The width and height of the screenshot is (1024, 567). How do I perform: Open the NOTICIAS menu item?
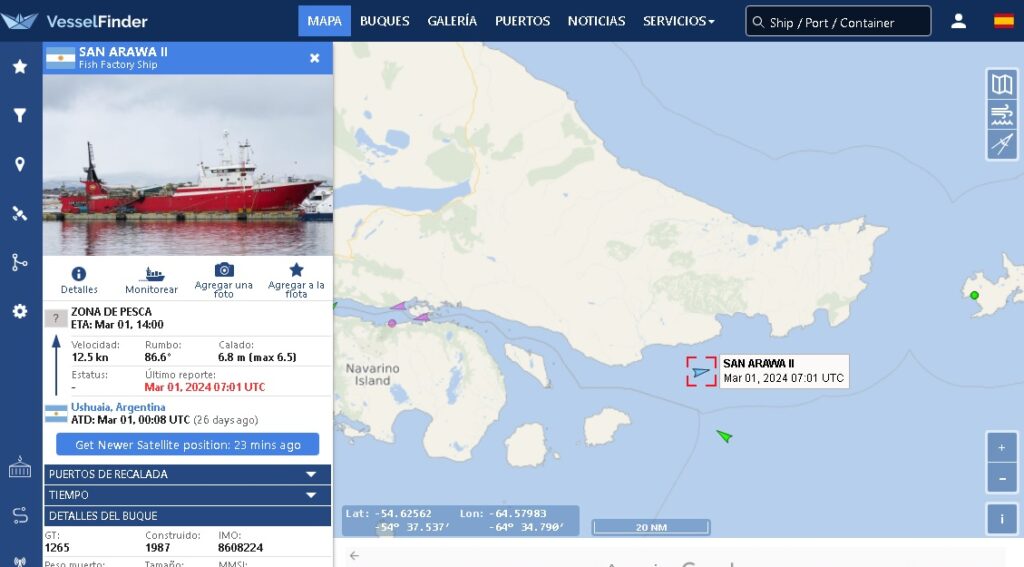[596, 21]
